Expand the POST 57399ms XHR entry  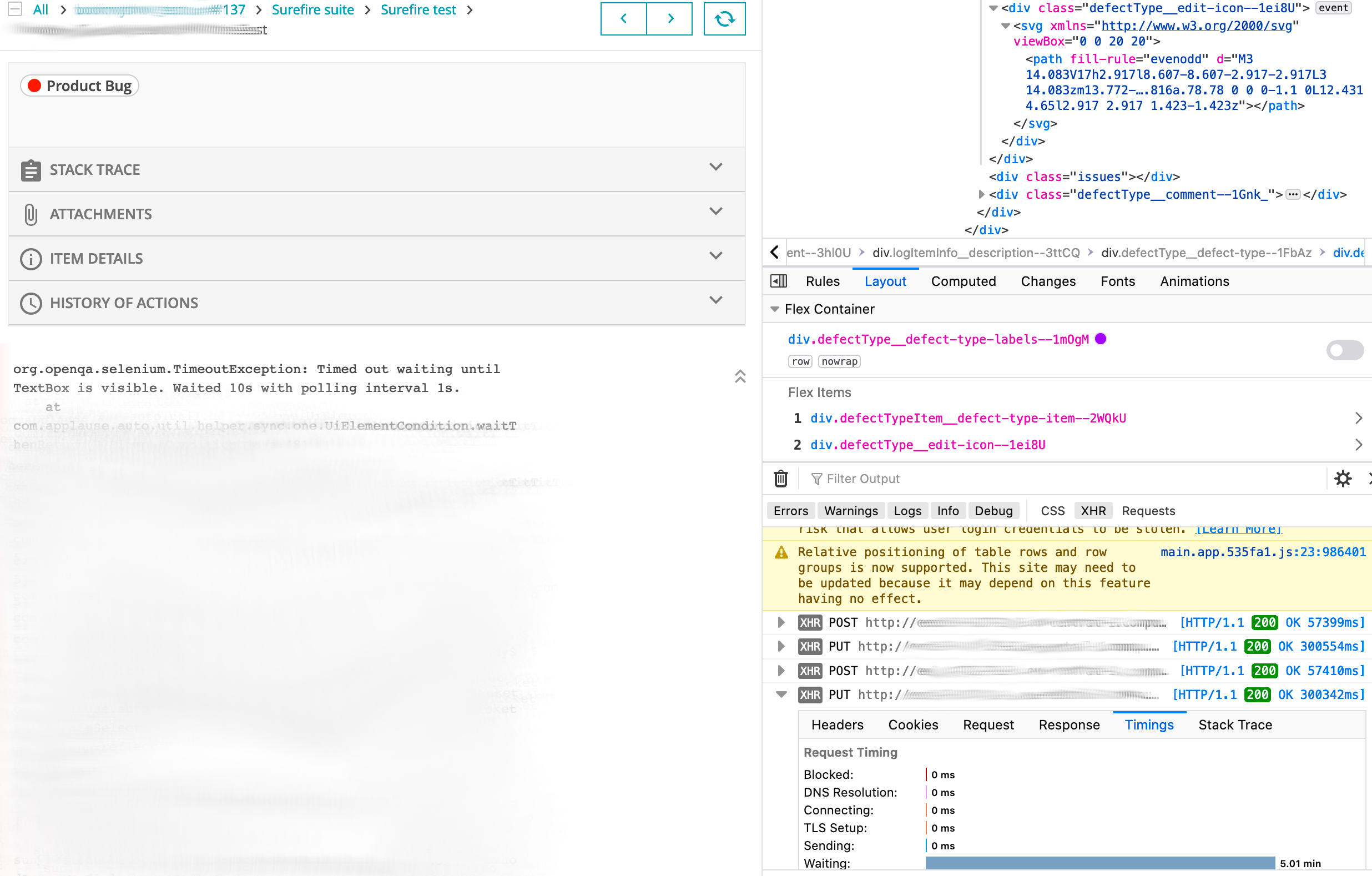pyautogui.click(x=780, y=622)
